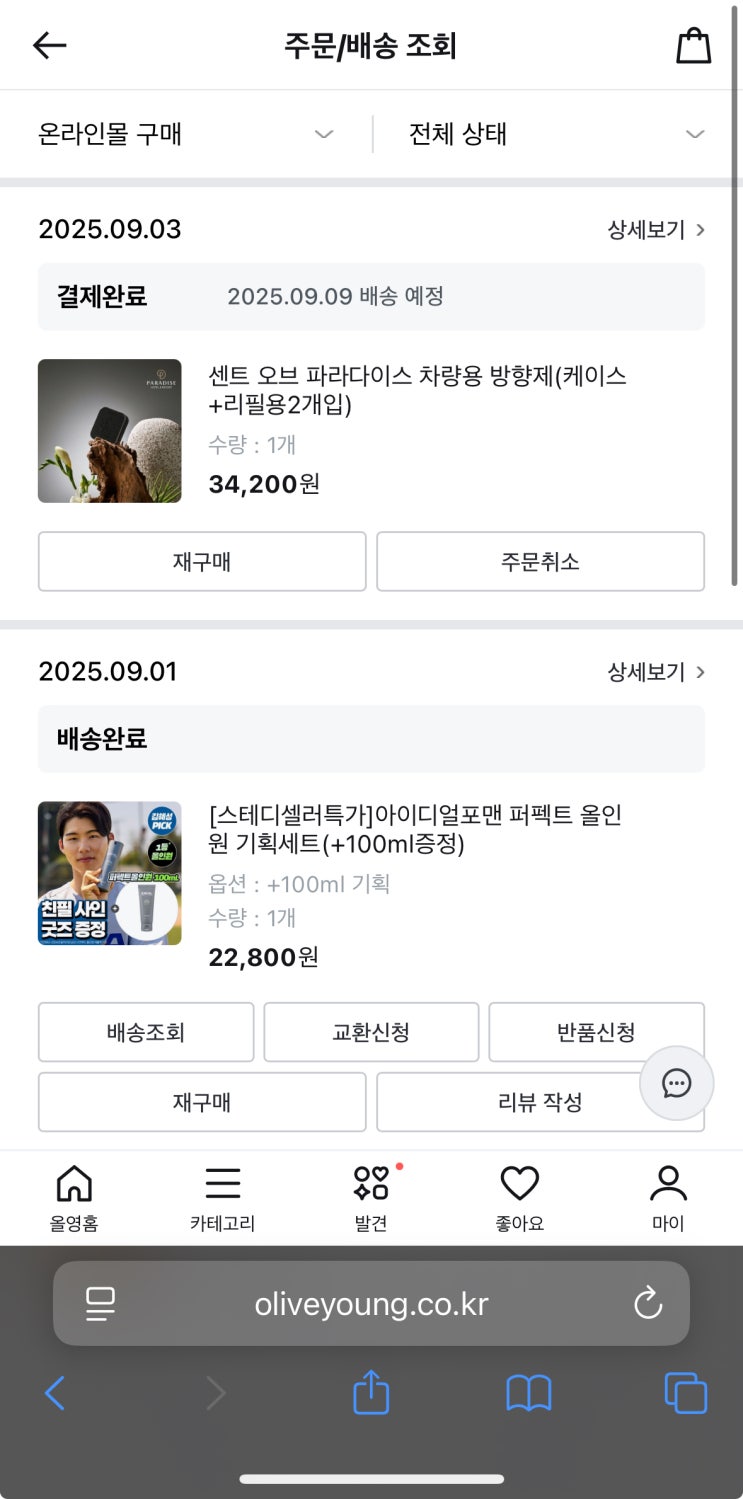Viewport: 743px width, 1499px height.
Task: Go back with Safari back arrow
Action: pos(55,1392)
